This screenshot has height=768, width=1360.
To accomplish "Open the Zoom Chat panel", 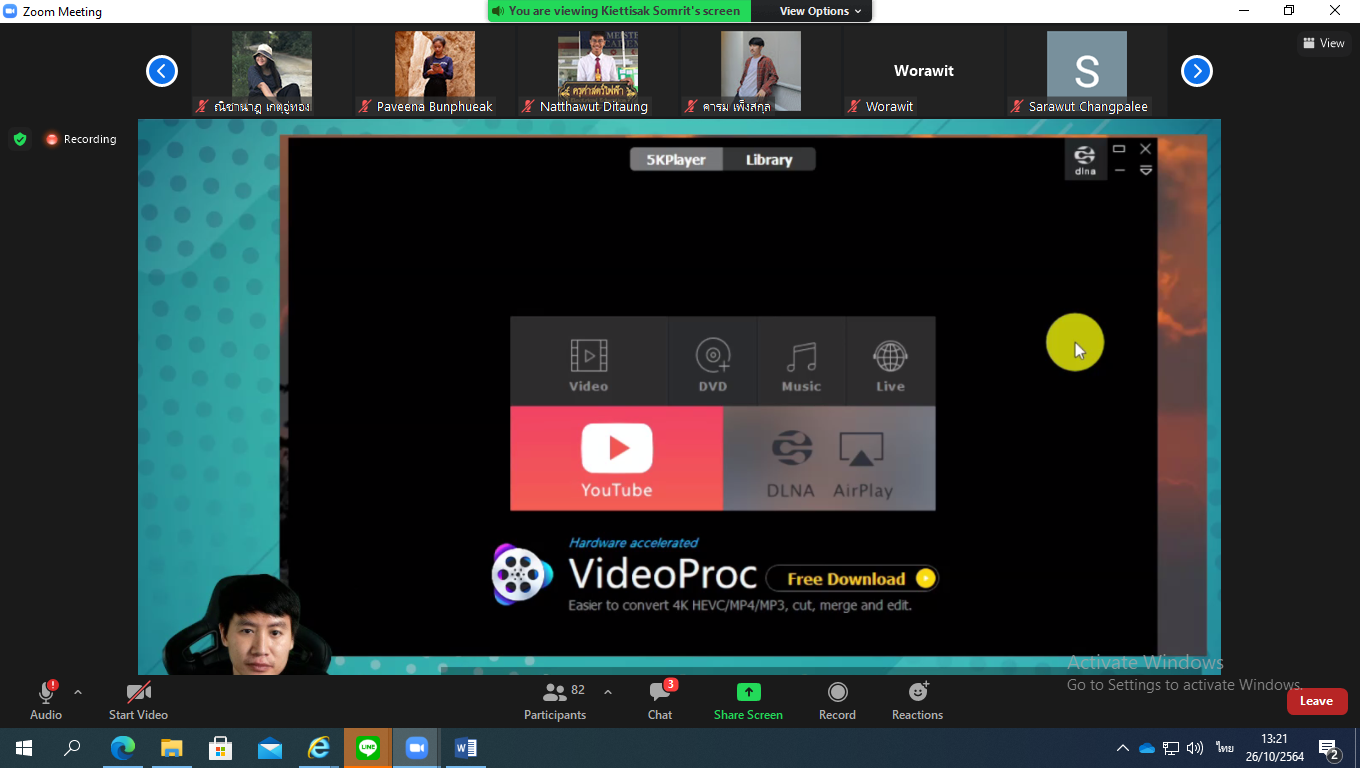I will pos(660,700).
